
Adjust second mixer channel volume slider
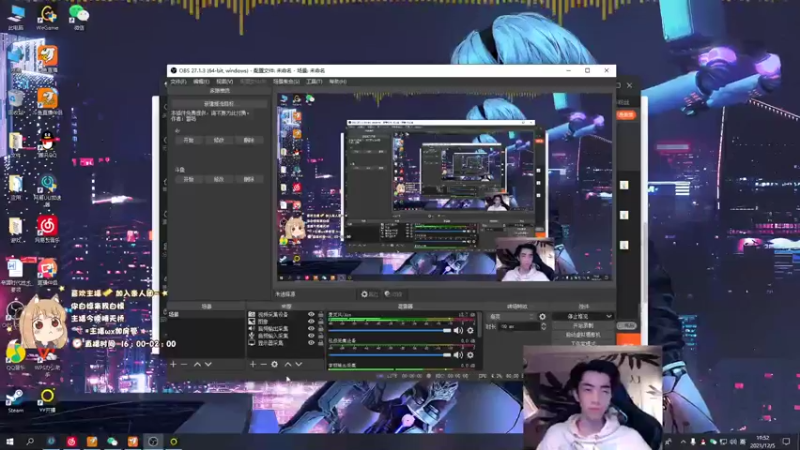(390, 355)
